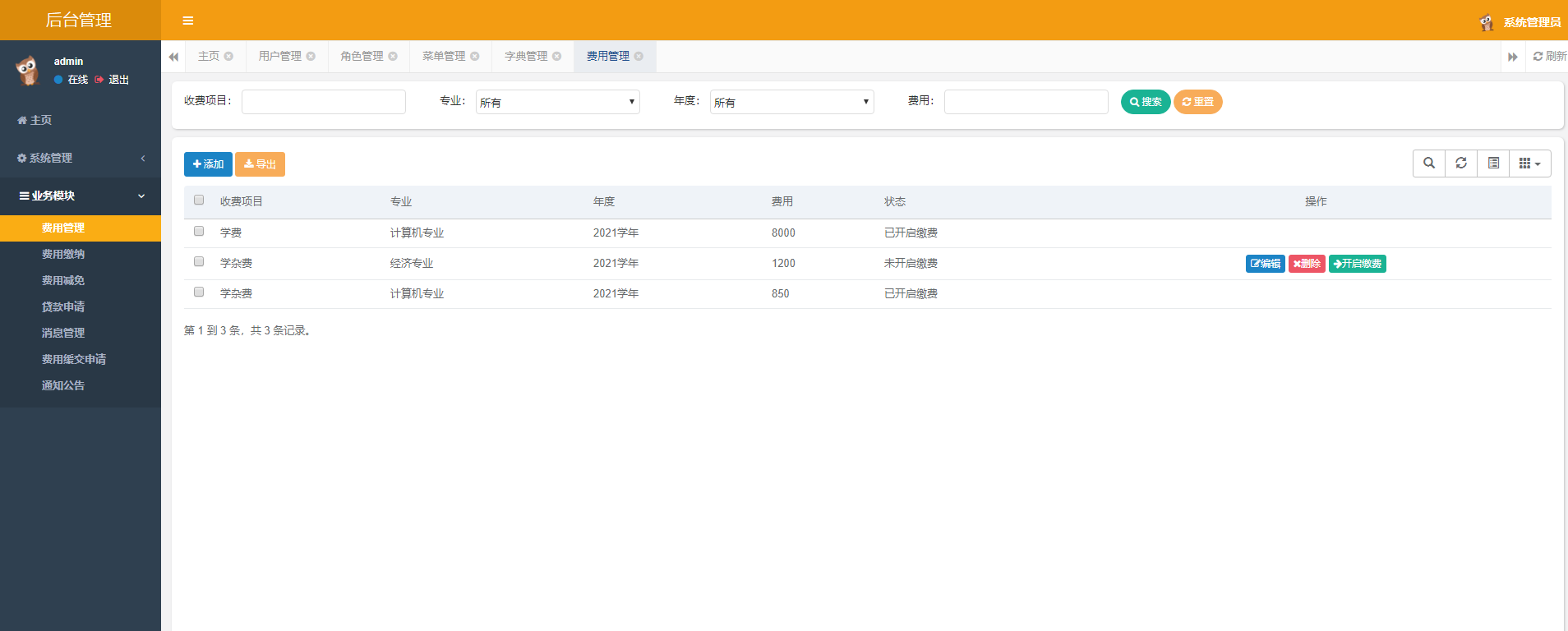Screen dimensions: 1568x631
Task: Close the 角色管理 tab
Action: [x=393, y=56]
